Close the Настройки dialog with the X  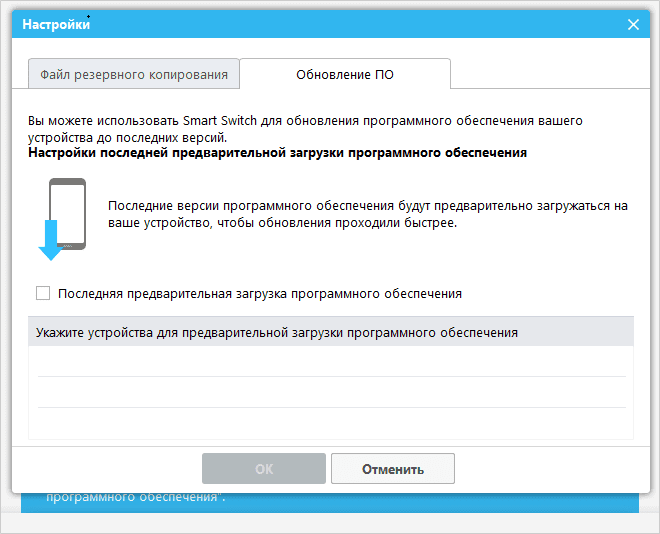tap(633, 24)
